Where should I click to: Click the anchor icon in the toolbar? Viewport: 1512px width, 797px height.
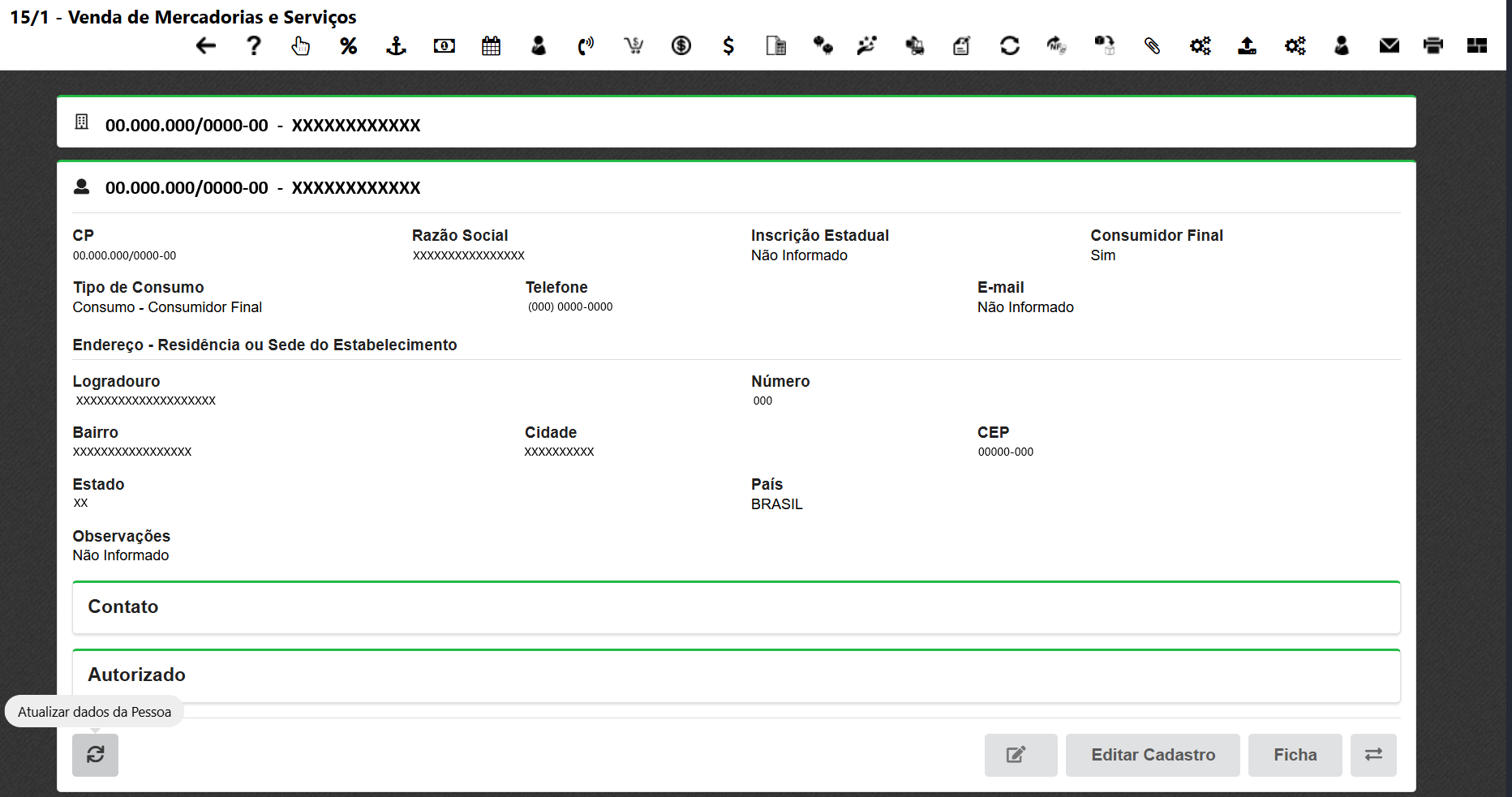396,46
